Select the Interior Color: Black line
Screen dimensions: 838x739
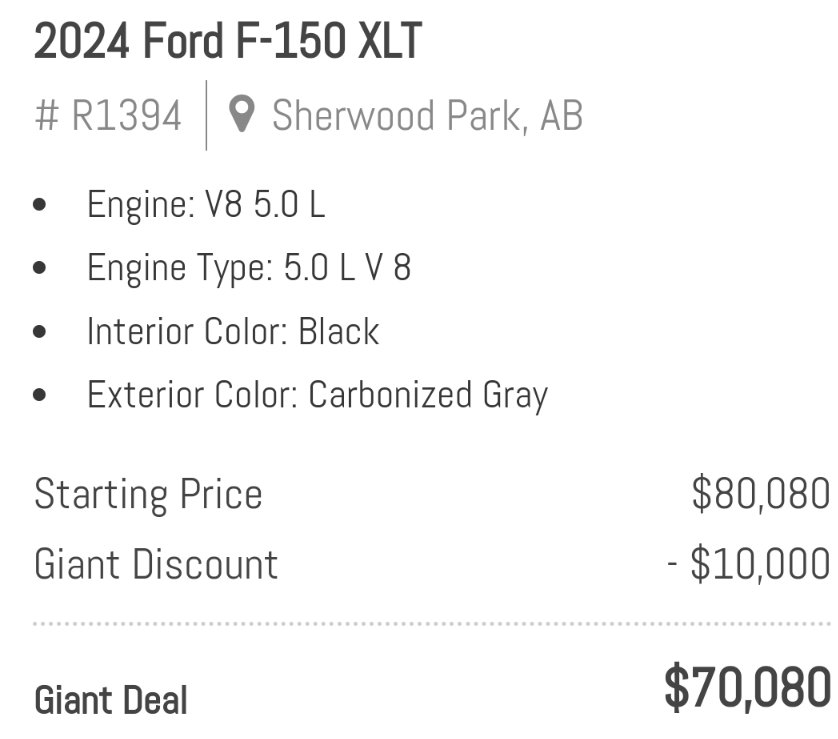tap(233, 331)
